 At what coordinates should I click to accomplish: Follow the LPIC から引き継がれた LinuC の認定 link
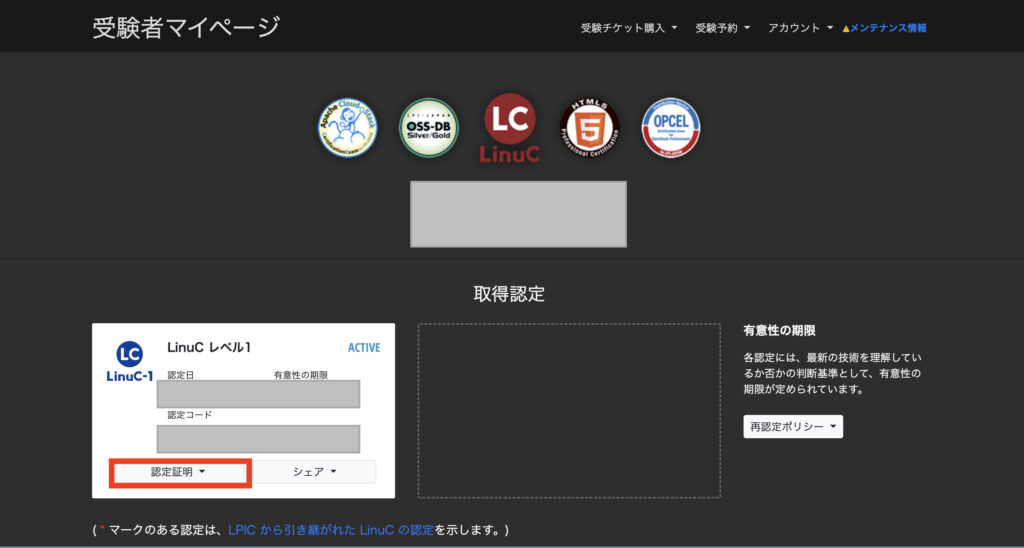(x=331, y=530)
